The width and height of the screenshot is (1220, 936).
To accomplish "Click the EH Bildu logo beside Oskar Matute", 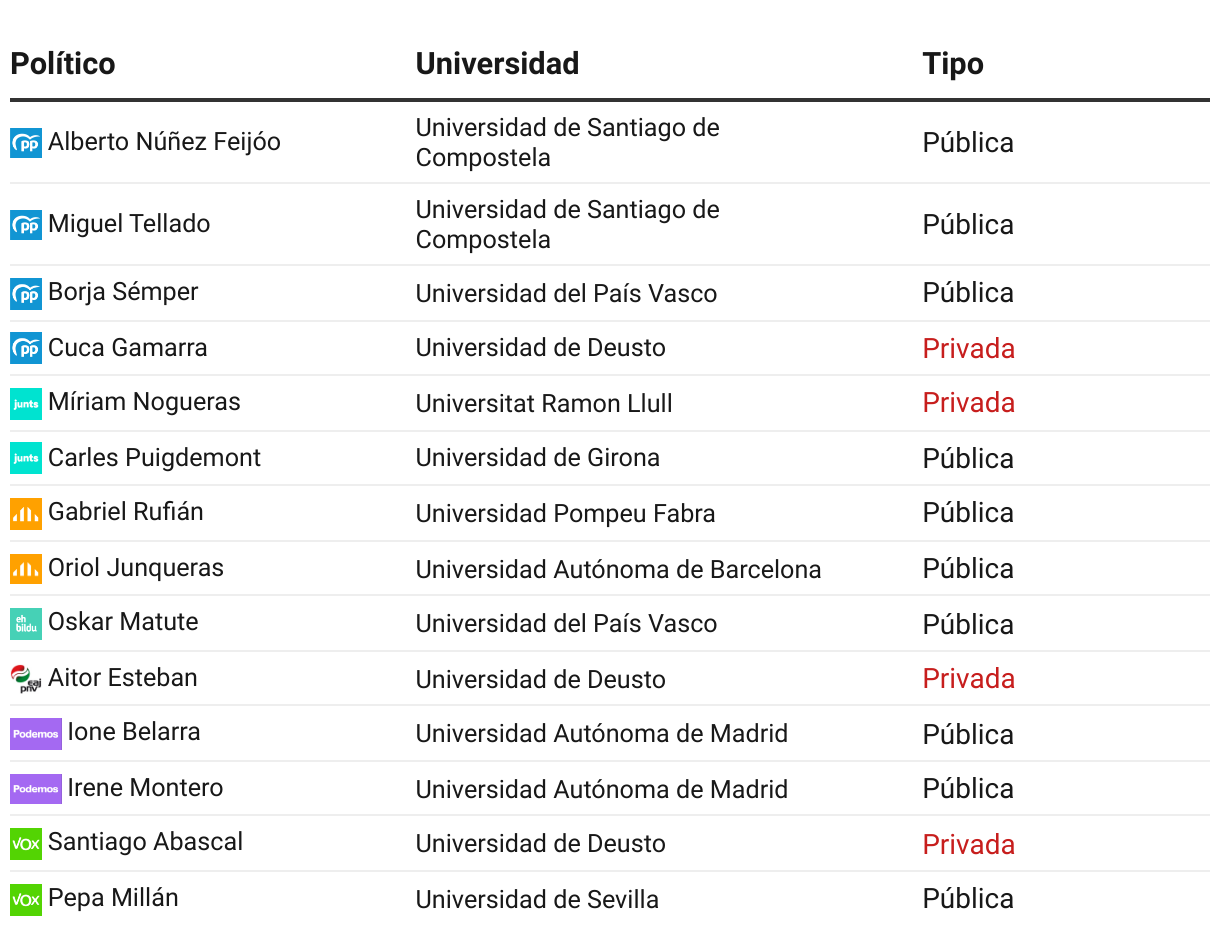I will 26,623.
